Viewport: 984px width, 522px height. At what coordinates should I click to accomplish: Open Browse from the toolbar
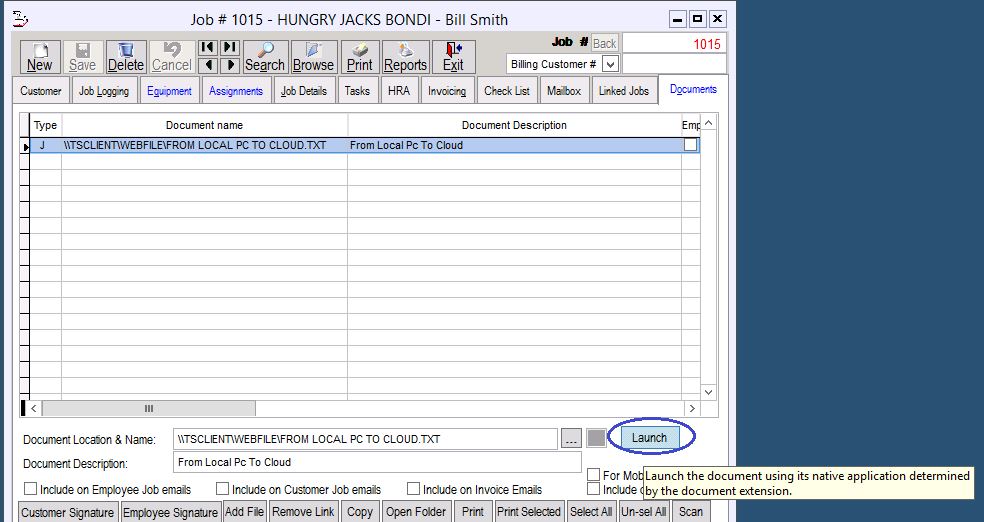[313, 57]
